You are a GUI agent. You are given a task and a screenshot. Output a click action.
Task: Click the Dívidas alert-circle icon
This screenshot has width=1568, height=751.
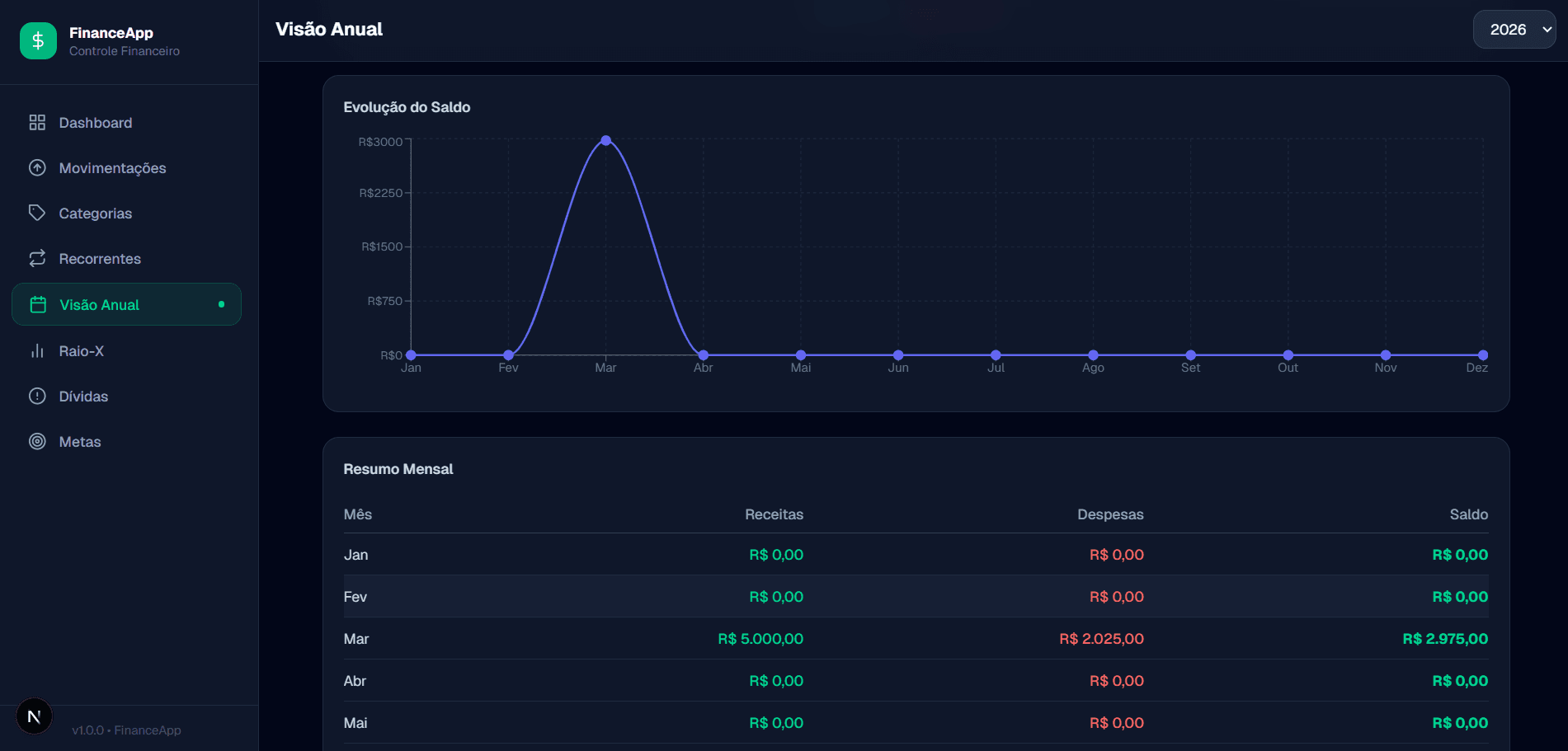pos(37,397)
